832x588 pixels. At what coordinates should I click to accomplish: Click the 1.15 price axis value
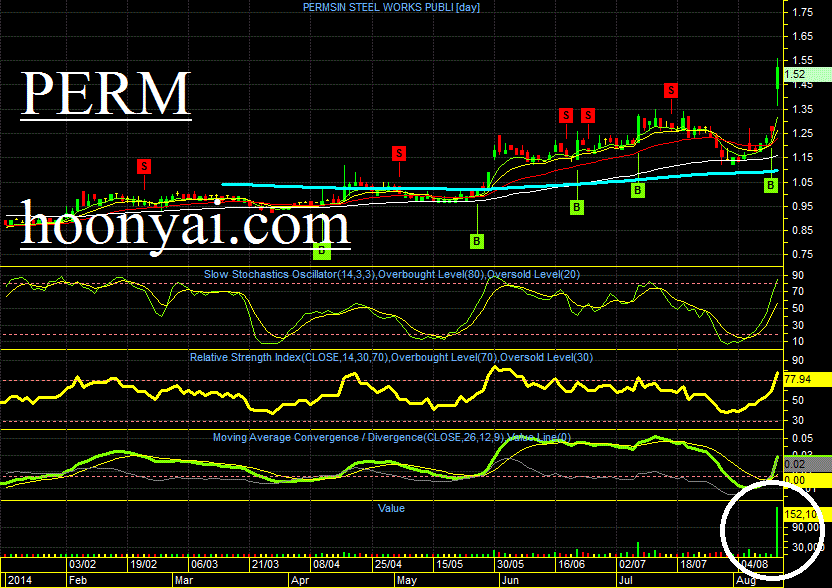[x=802, y=158]
